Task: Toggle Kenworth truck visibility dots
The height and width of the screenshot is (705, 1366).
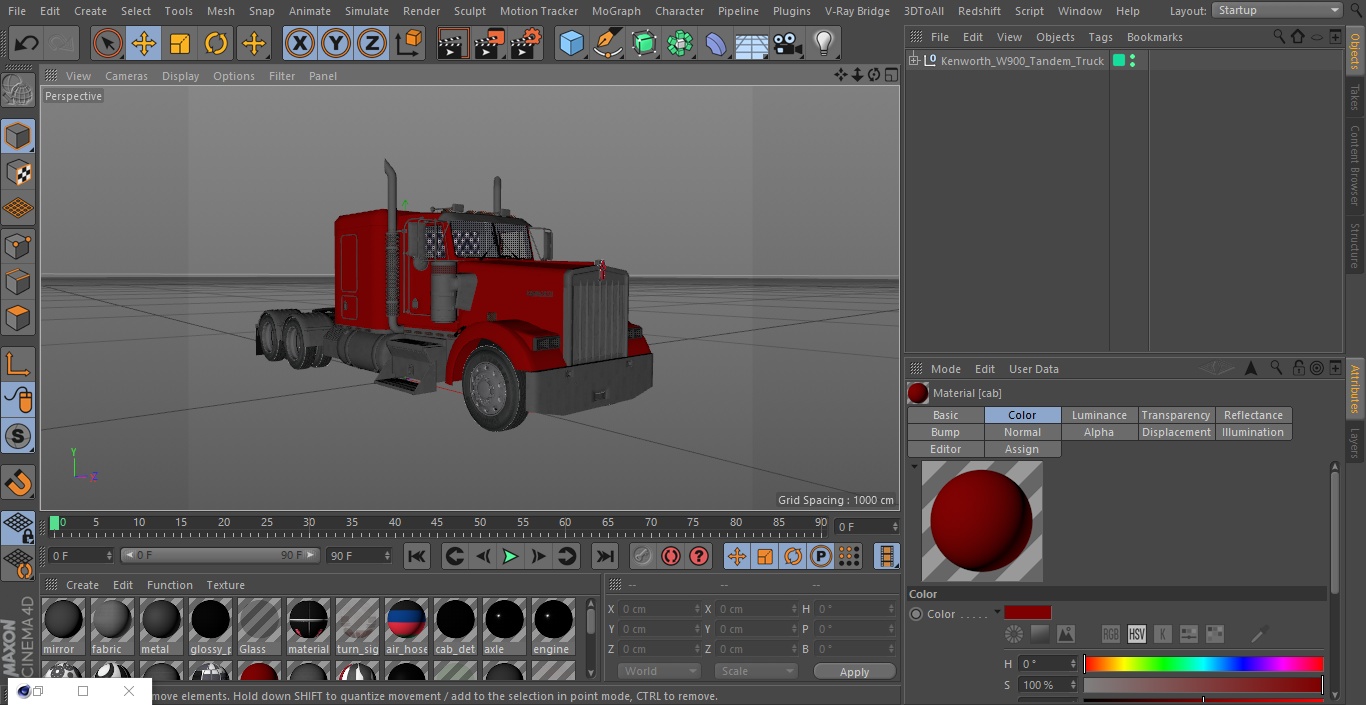Action: (1132, 61)
